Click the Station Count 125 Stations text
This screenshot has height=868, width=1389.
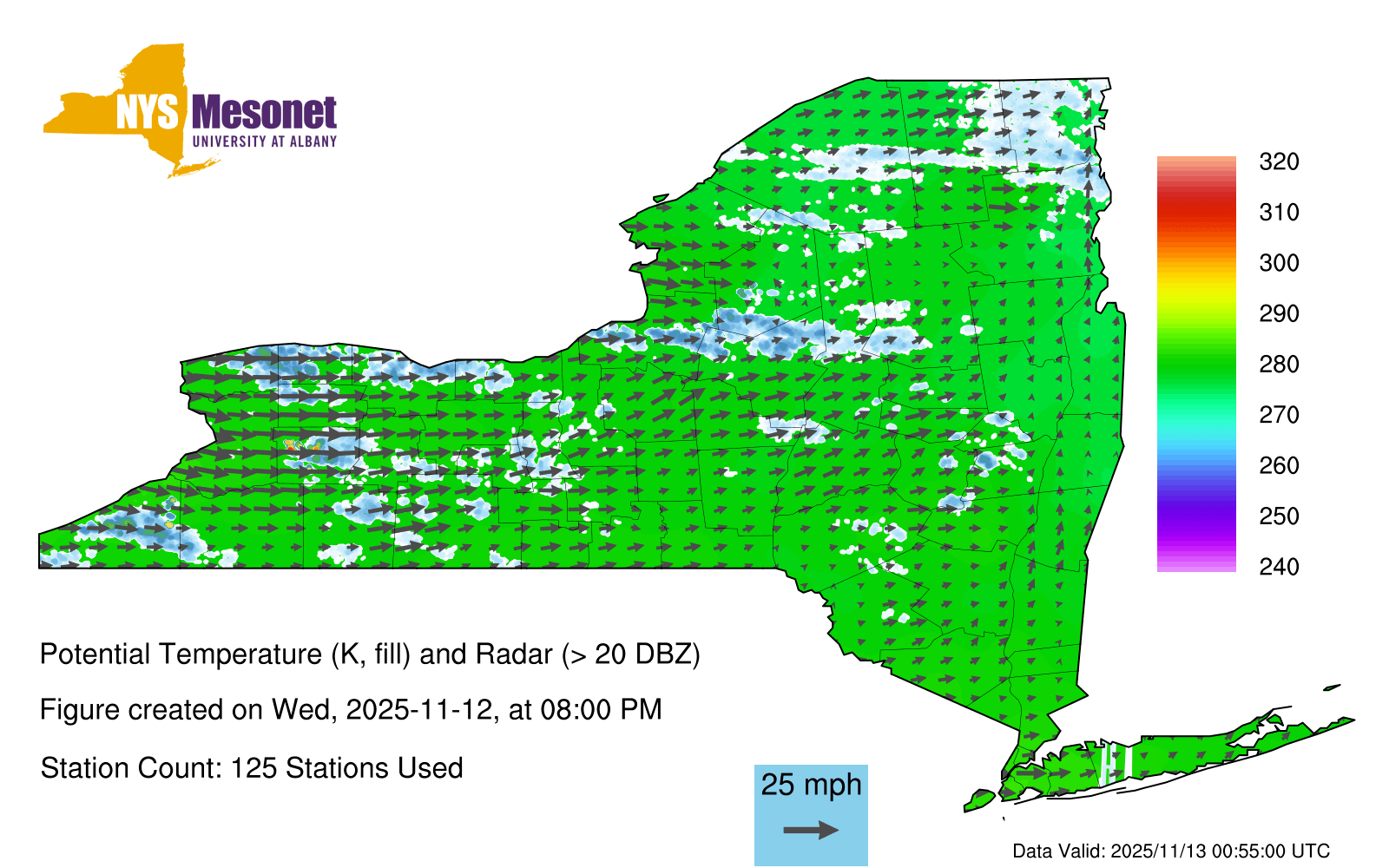tap(252, 768)
